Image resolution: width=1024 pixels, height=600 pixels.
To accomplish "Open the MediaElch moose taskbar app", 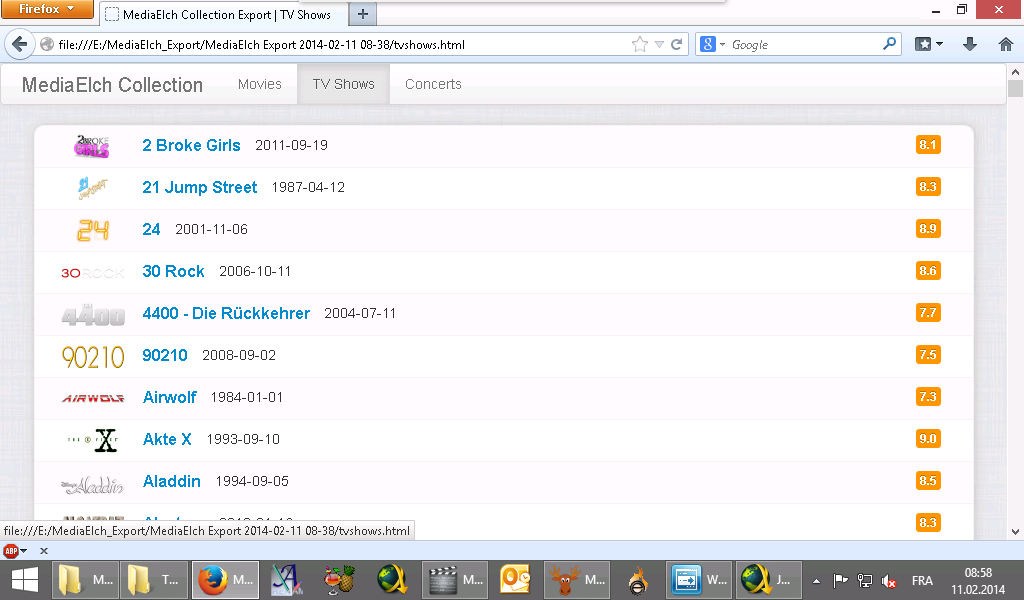I will click(x=577, y=580).
